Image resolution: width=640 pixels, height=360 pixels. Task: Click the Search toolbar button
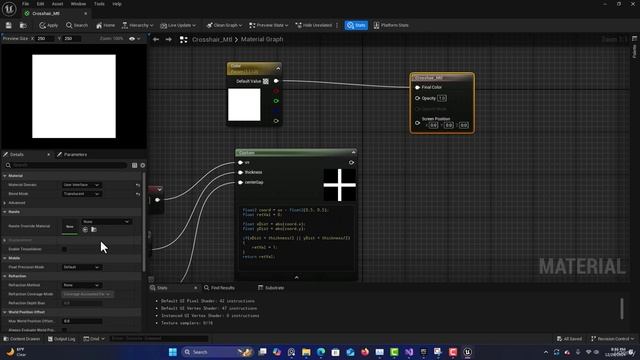point(77,25)
